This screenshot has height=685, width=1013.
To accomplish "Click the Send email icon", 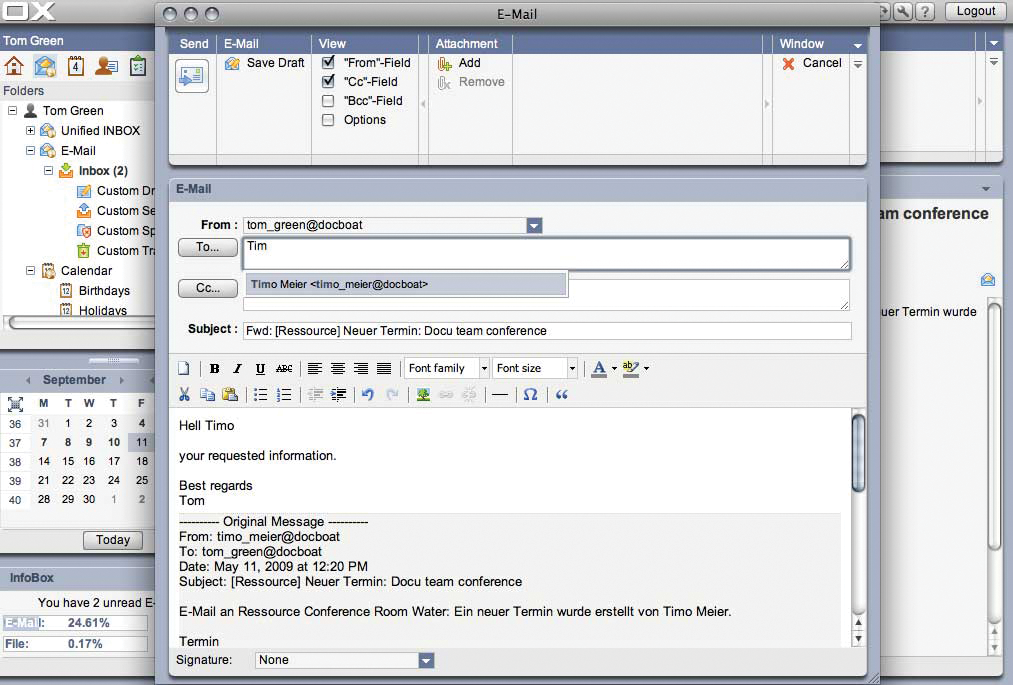I will 191,76.
